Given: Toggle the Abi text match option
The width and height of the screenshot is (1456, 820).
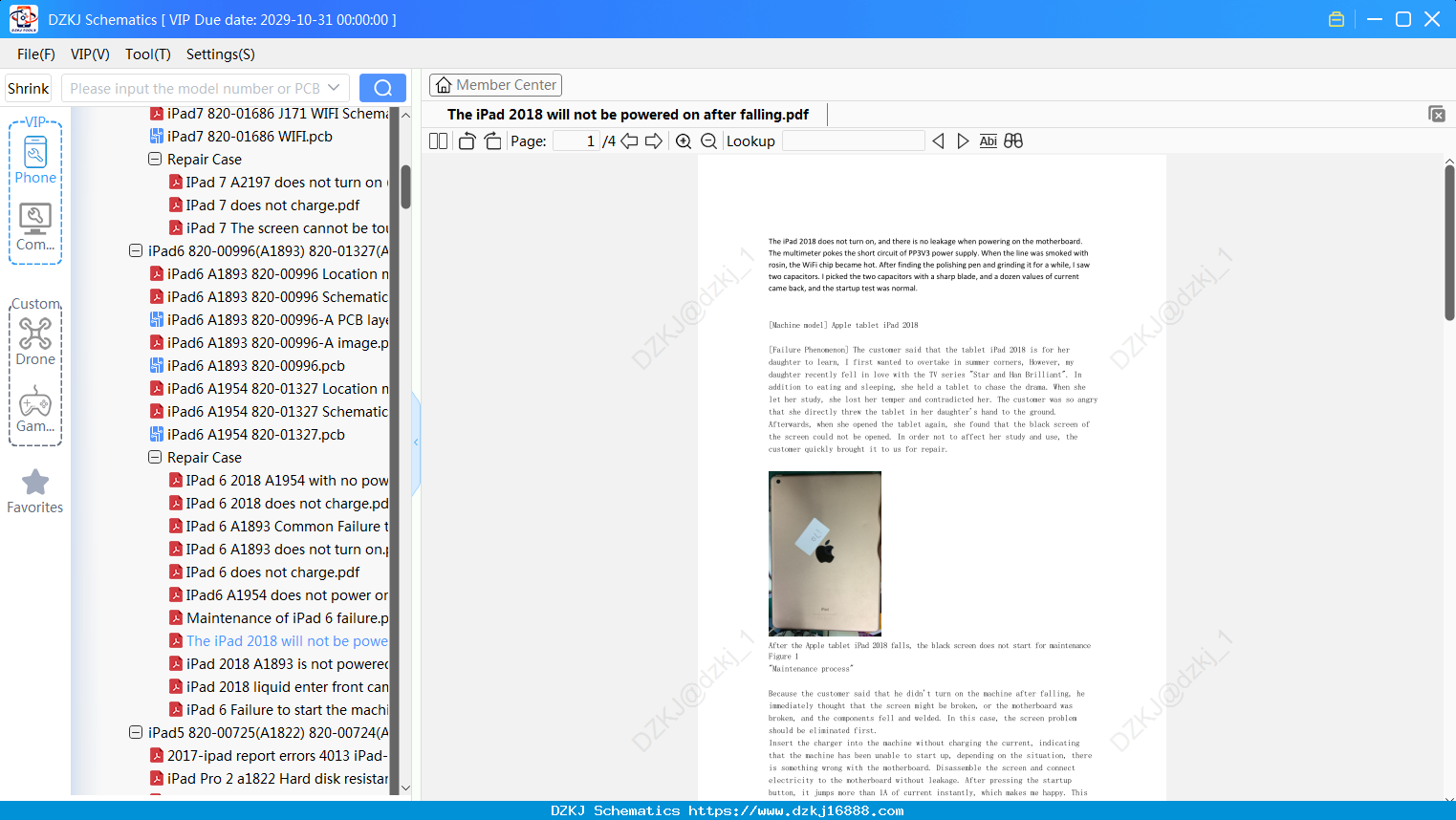Looking at the screenshot, I should pos(989,140).
